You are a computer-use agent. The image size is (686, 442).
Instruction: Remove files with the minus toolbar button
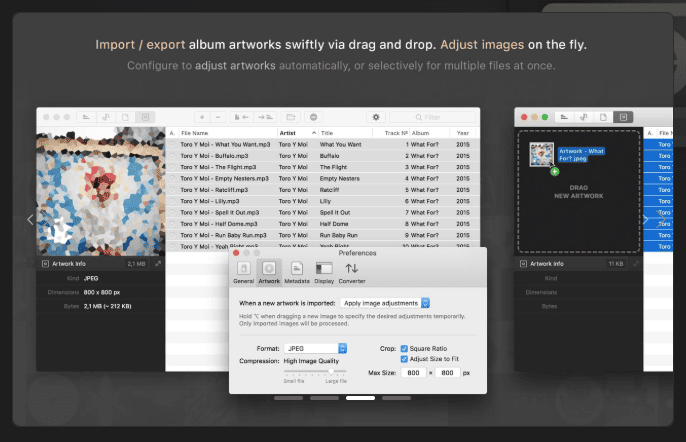[218, 117]
